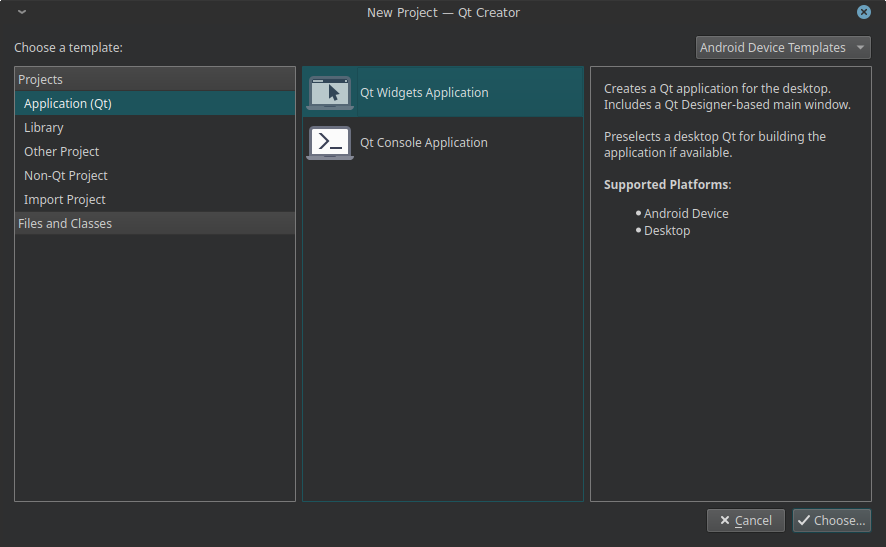Pick the Non-Qt Project category
The width and height of the screenshot is (886, 547).
(x=155, y=176)
